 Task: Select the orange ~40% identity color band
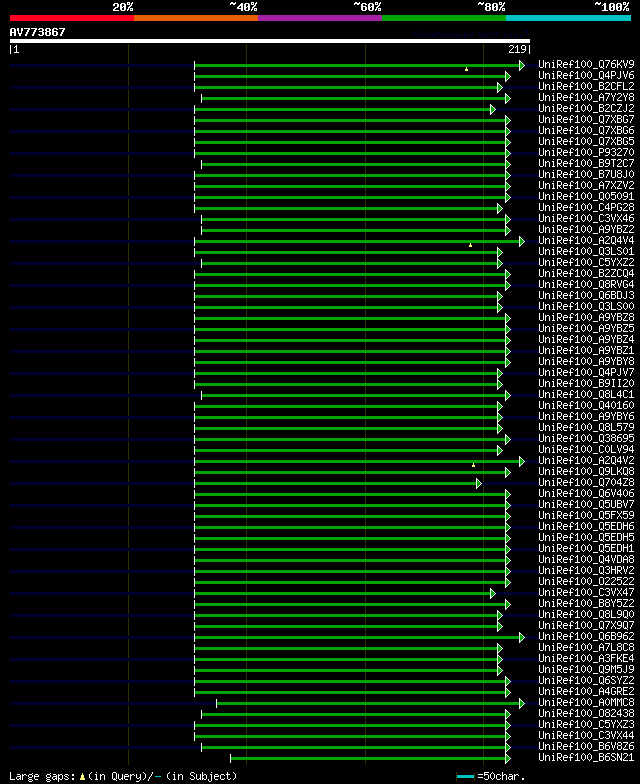click(x=196, y=18)
